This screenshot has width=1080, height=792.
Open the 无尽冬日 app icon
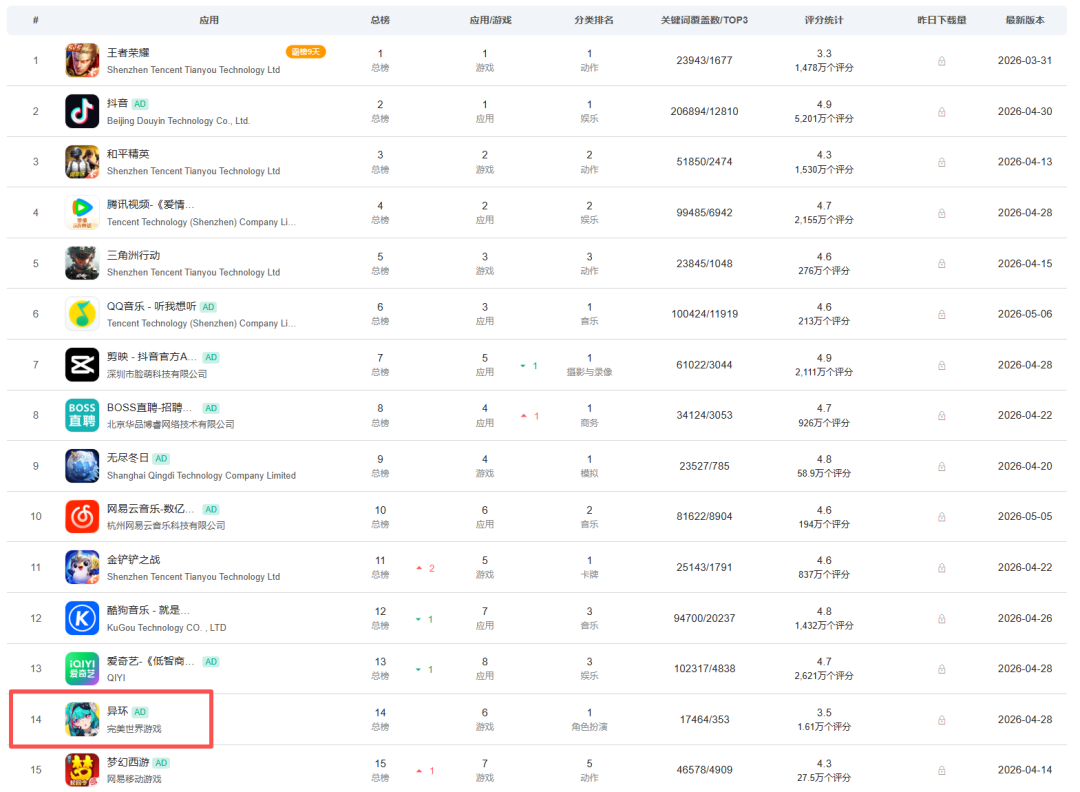tap(82, 466)
